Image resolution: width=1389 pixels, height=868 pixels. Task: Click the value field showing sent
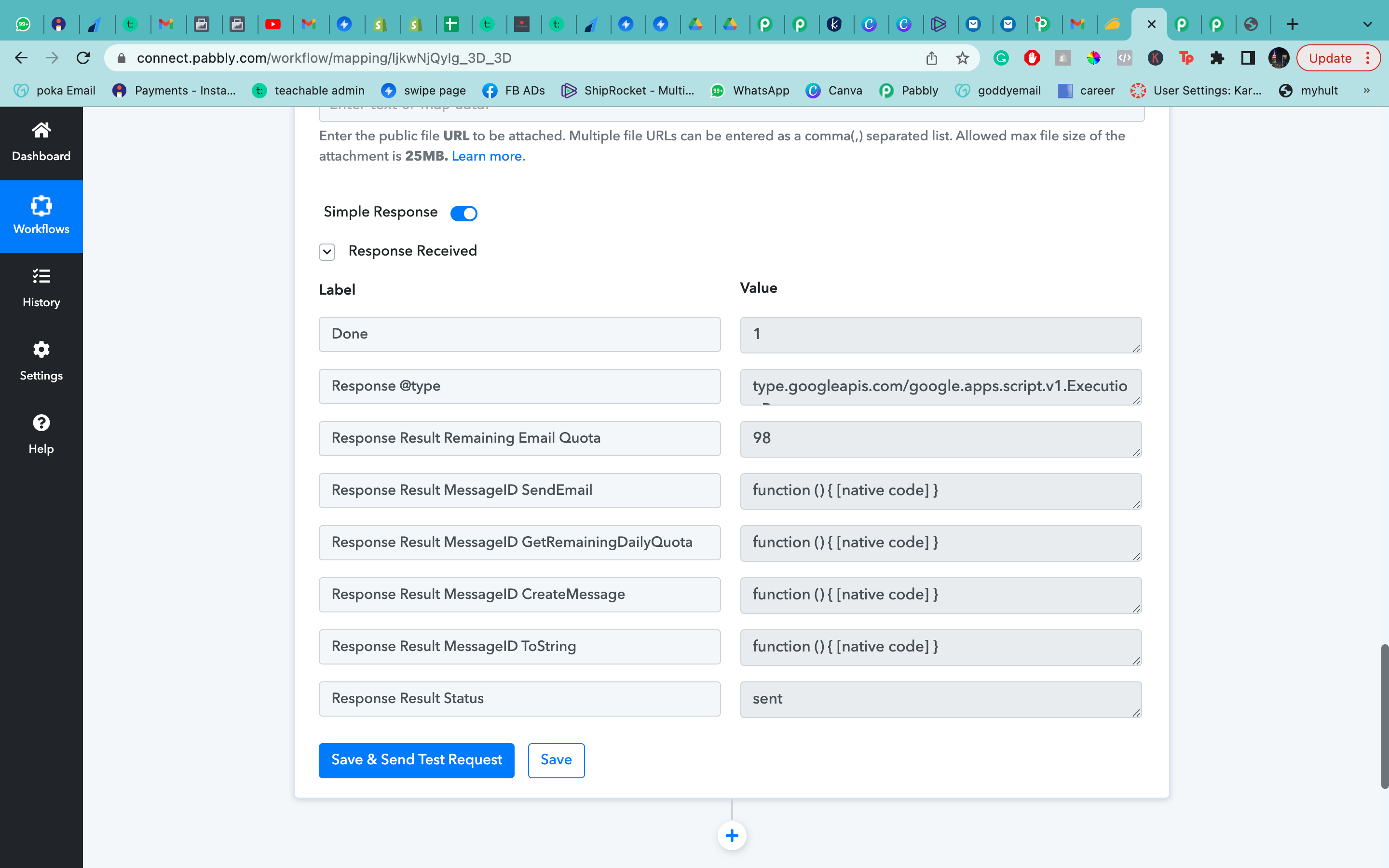pyautogui.click(x=941, y=699)
